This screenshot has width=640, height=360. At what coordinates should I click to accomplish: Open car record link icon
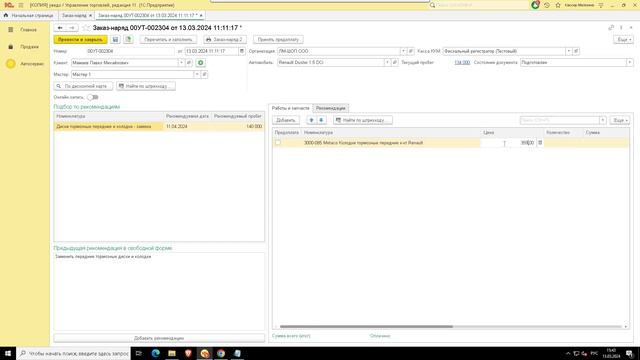pos(395,62)
